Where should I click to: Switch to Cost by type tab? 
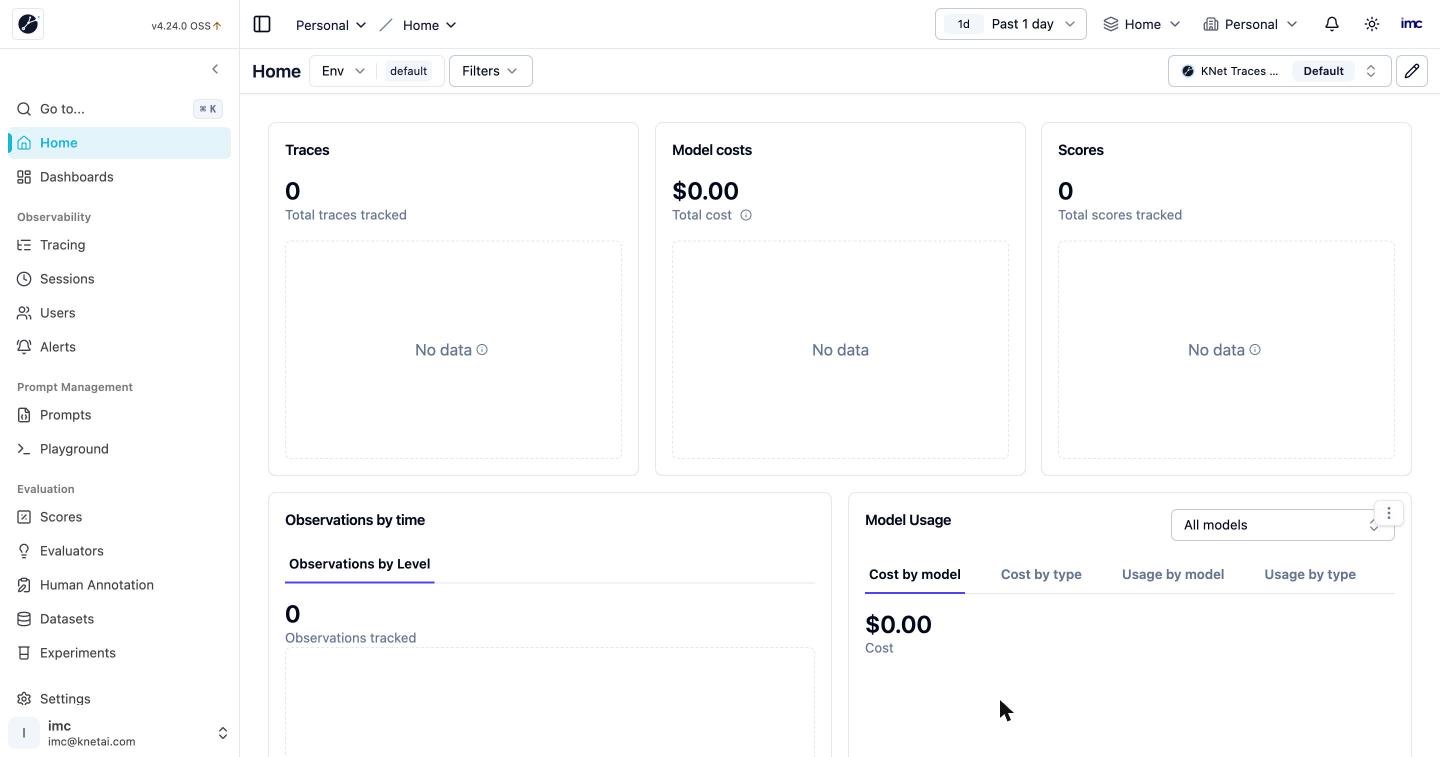pos(1041,574)
